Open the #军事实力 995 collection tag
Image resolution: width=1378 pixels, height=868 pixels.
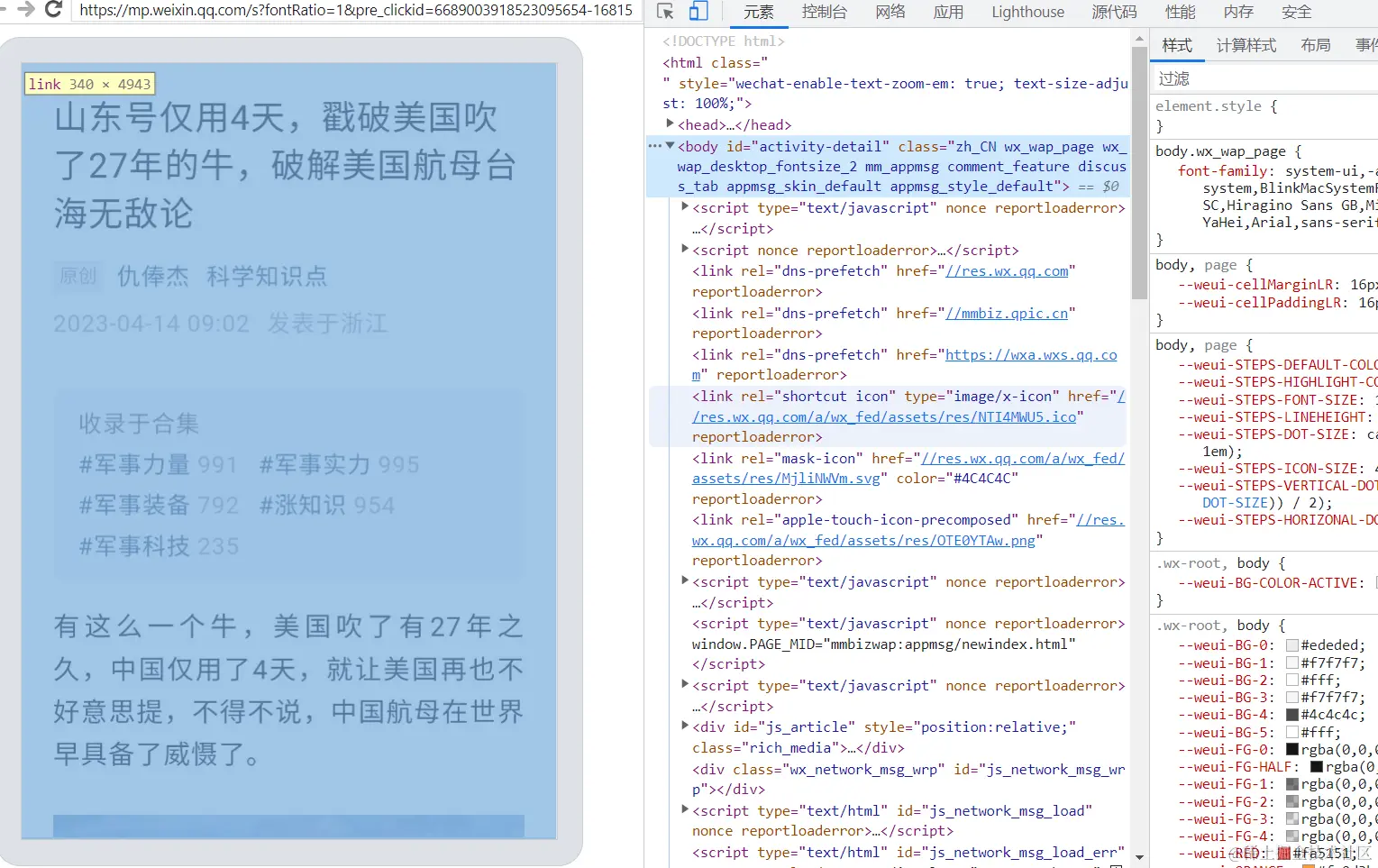point(340,465)
